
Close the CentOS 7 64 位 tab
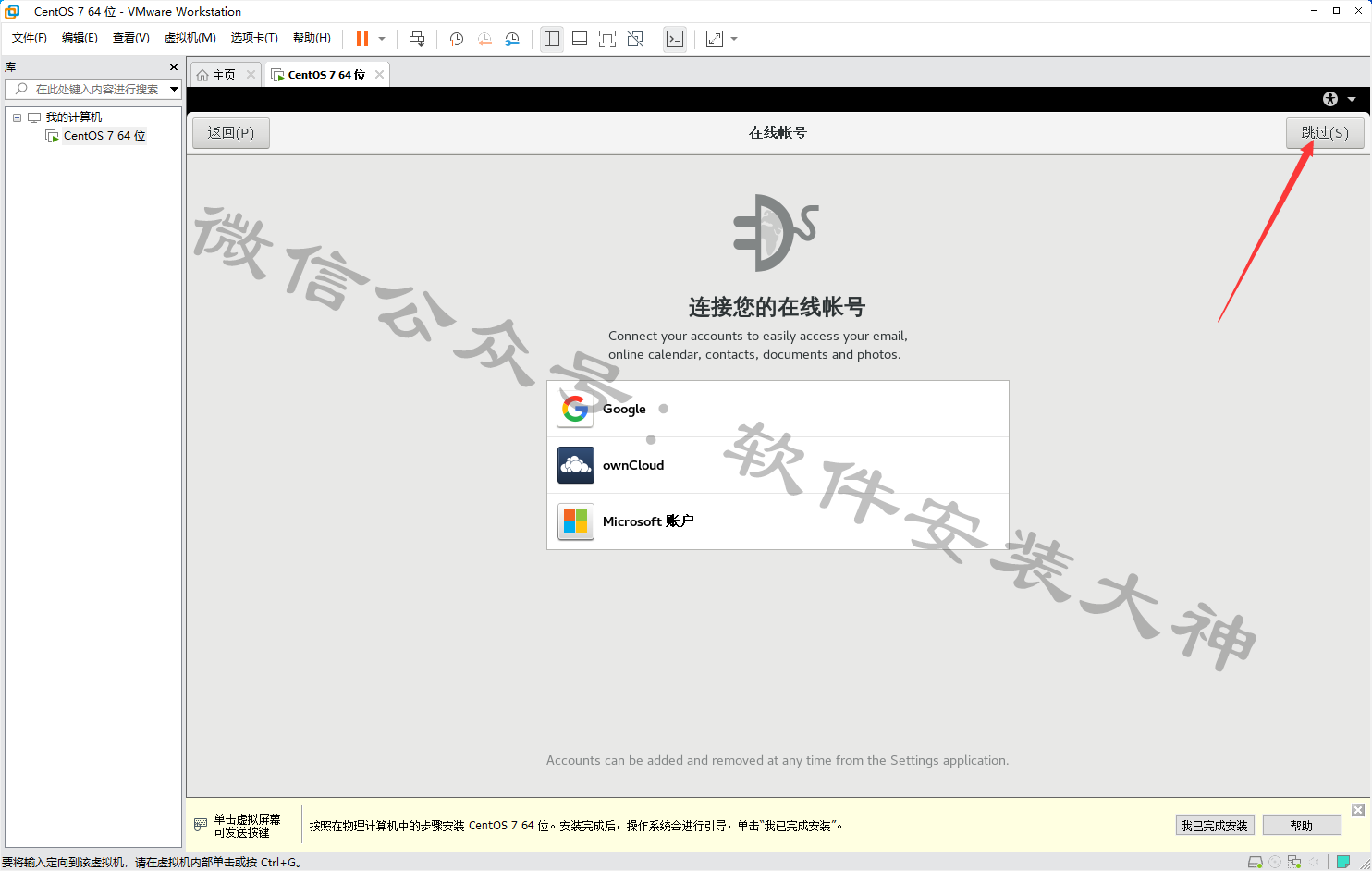379,75
